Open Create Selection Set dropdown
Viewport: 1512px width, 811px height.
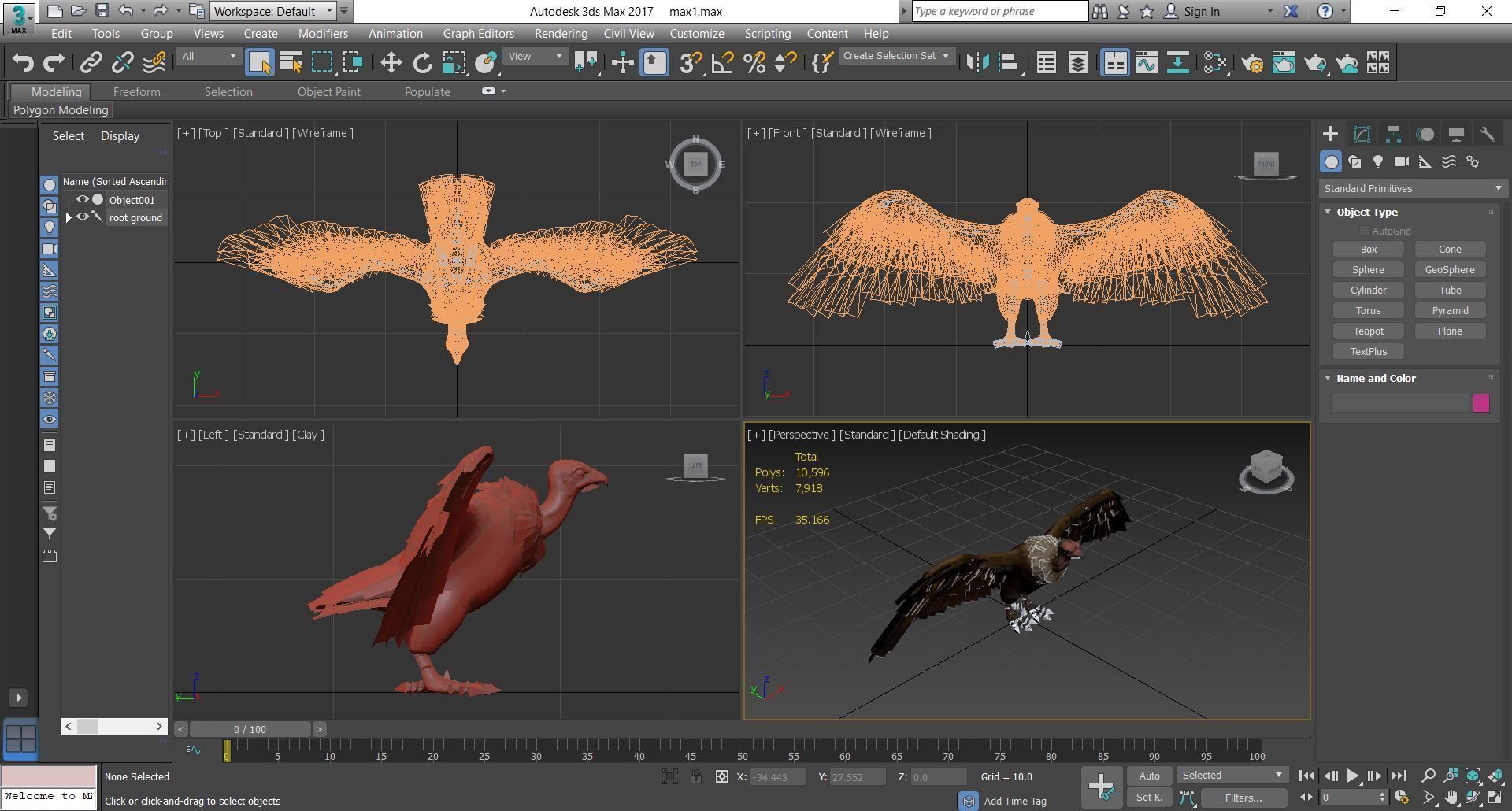tap(897, 56)
